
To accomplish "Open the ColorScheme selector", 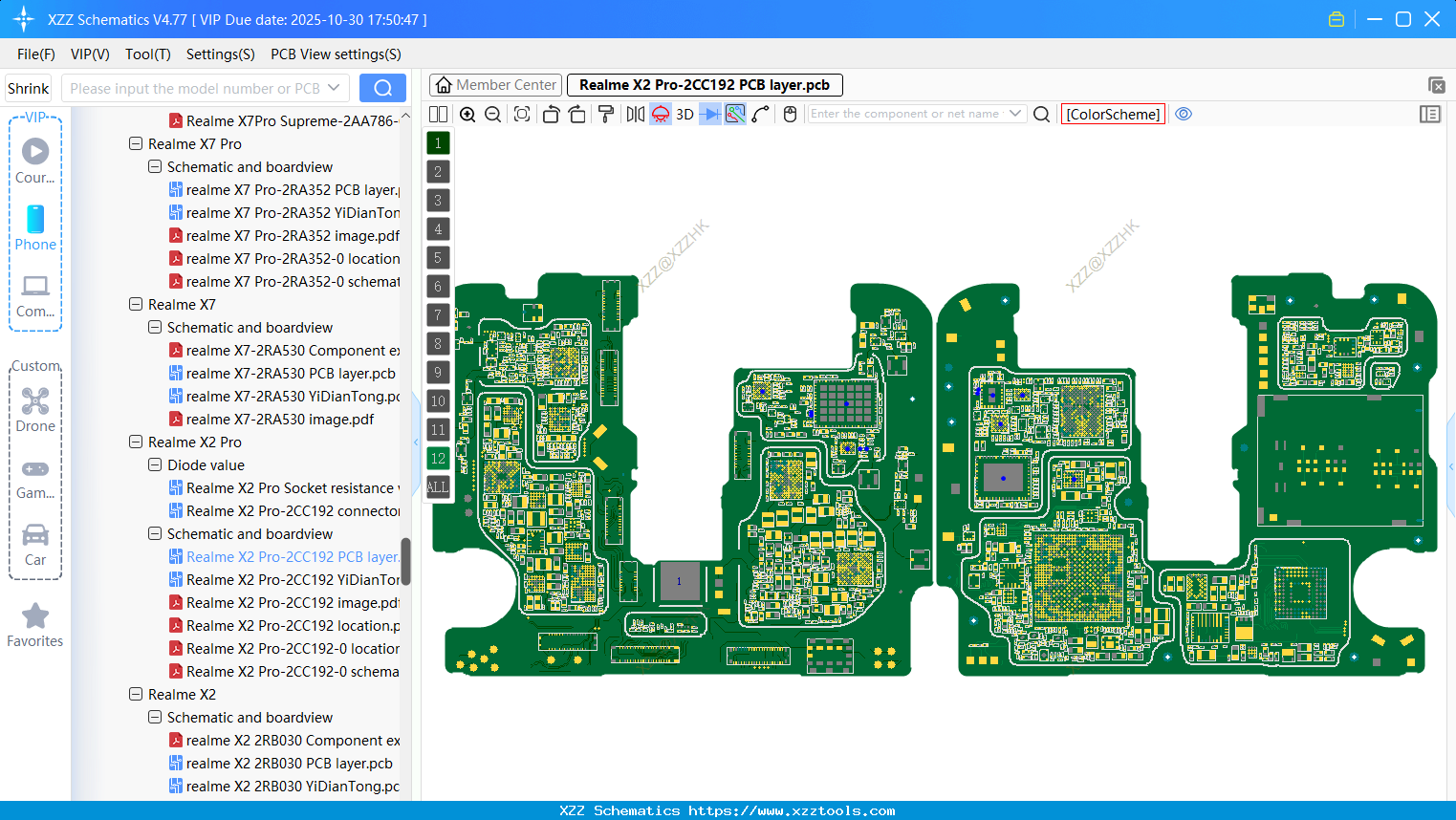I will click(1112, 114).
